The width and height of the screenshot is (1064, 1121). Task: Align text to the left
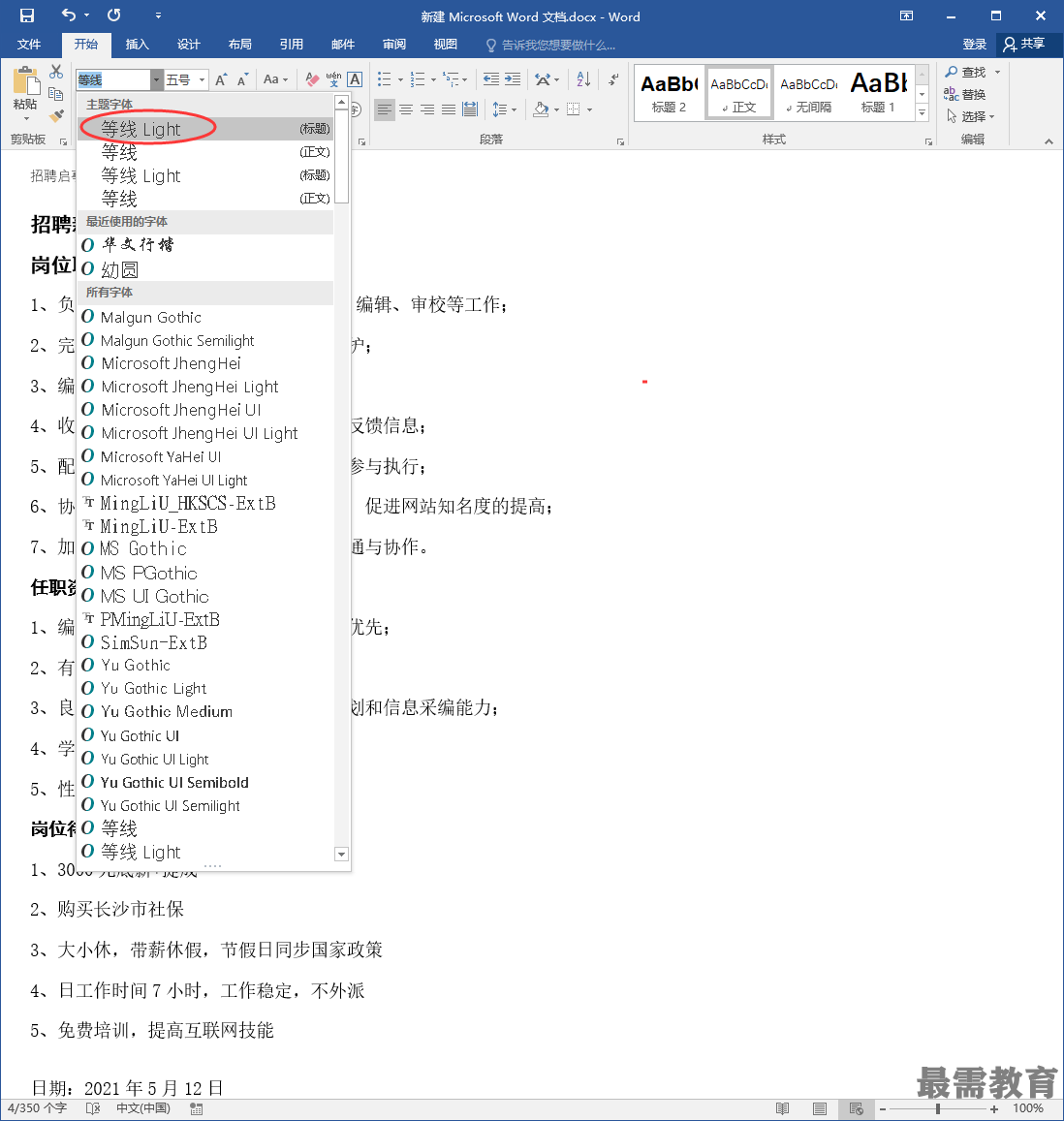(x=385, y=109)
